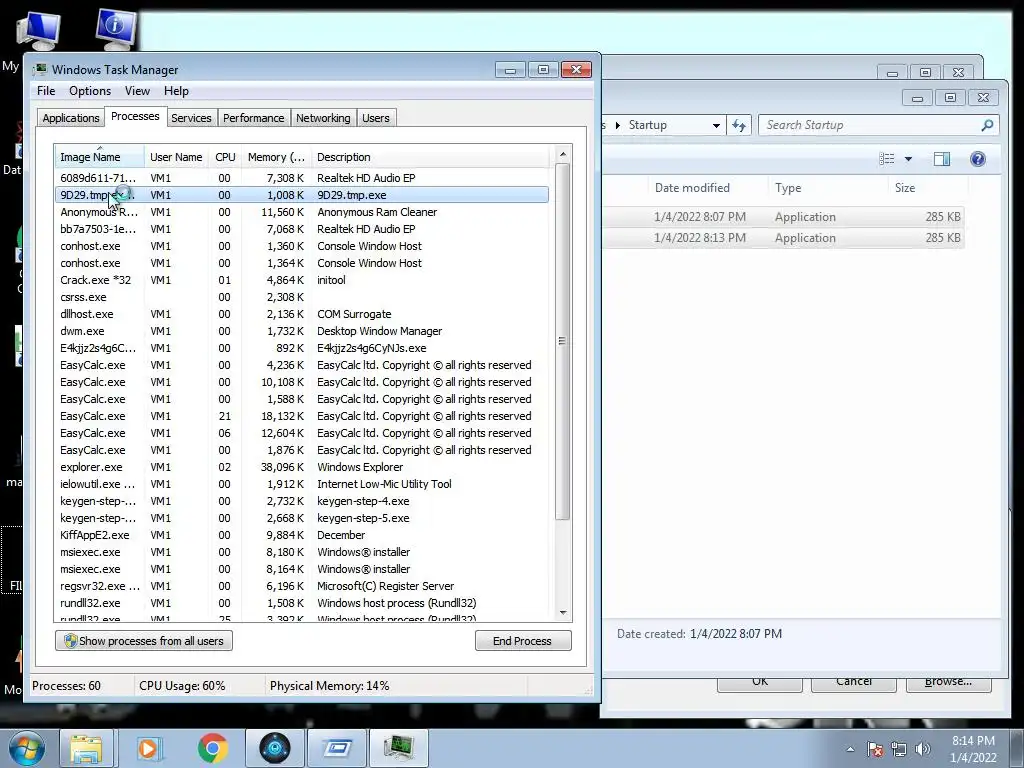The height and width of the screenshot is (768, 1024).
Task: Select the keygen-step-4.exe process row
Action: point(301,501)
